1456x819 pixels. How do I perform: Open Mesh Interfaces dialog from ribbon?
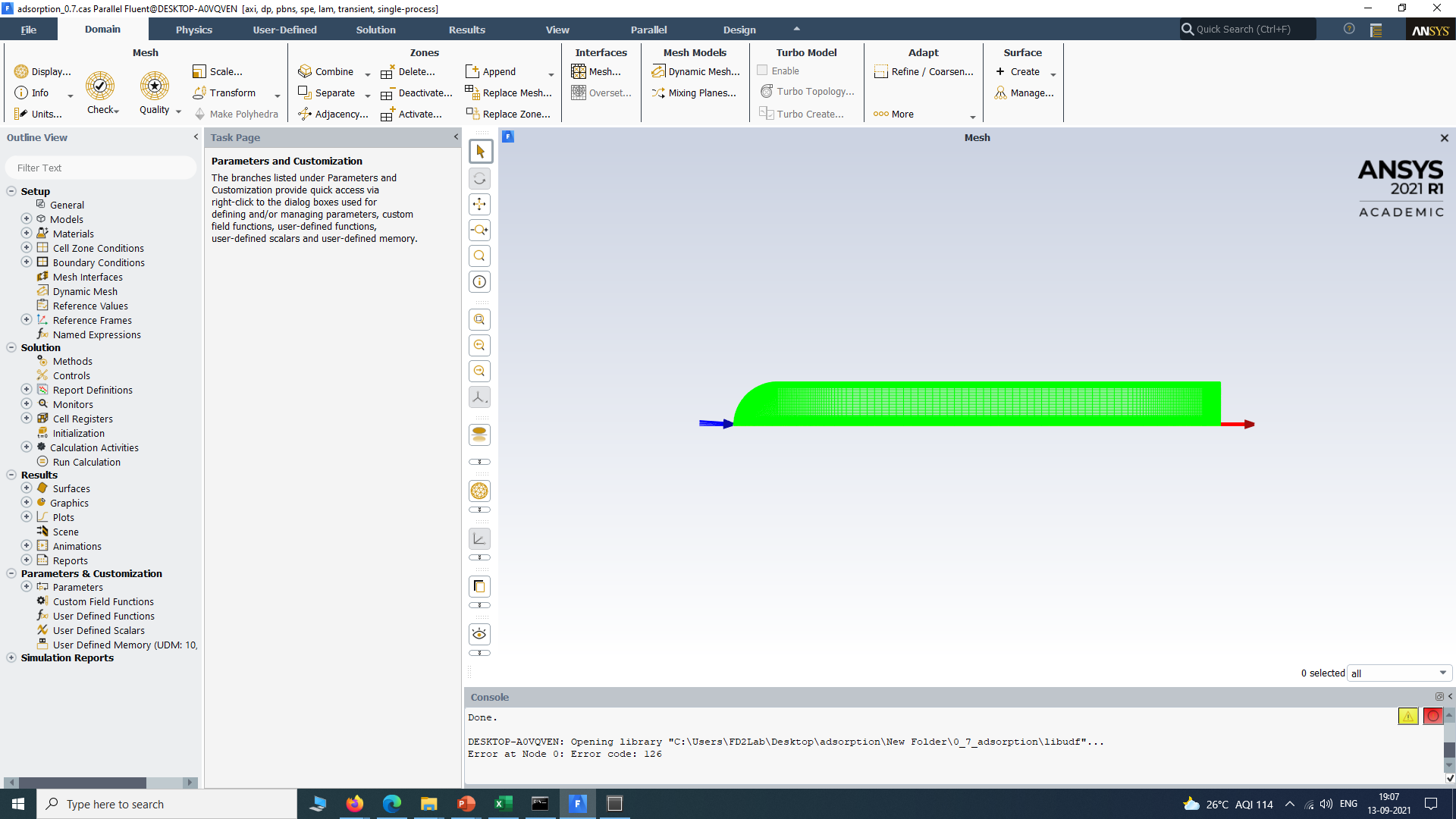point(596,72)
